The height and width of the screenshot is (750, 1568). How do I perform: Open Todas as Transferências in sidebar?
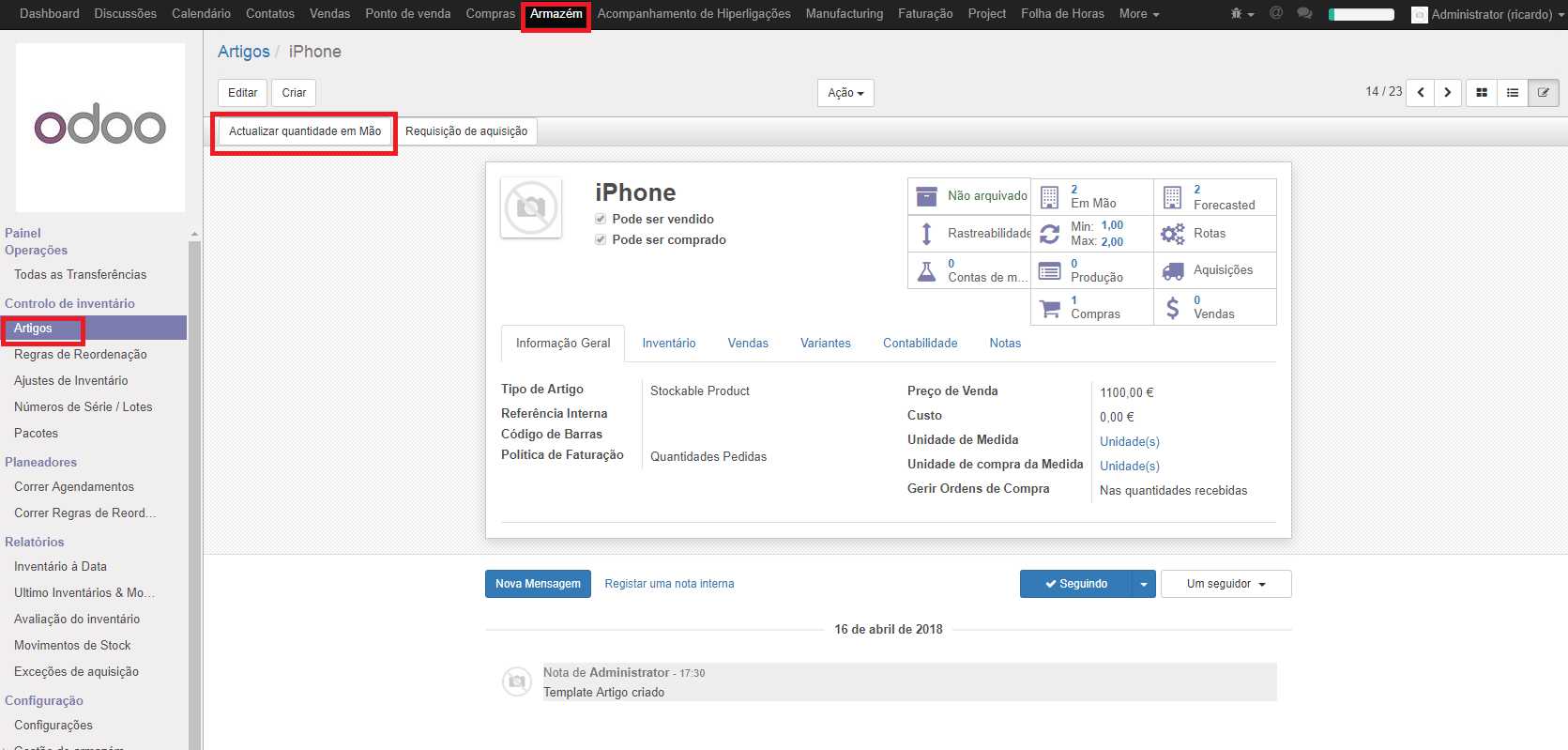pos(81,274)
